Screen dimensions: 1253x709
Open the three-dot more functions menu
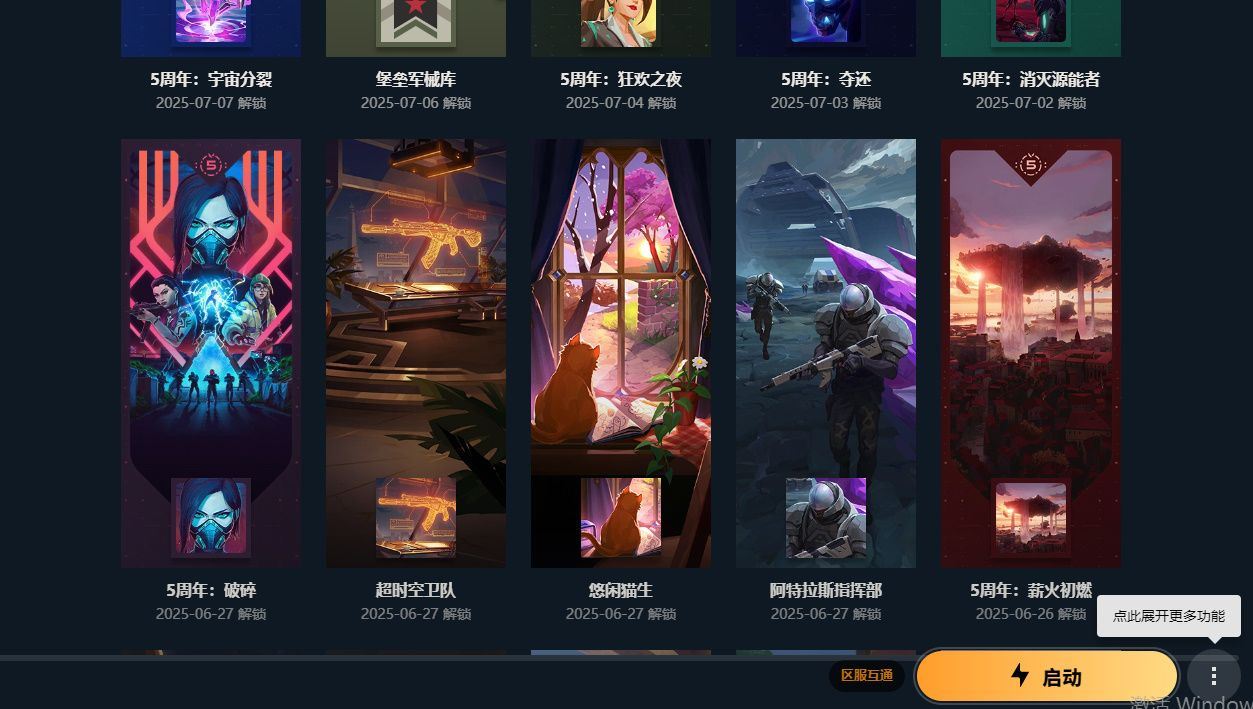[x=1213, y=676]
